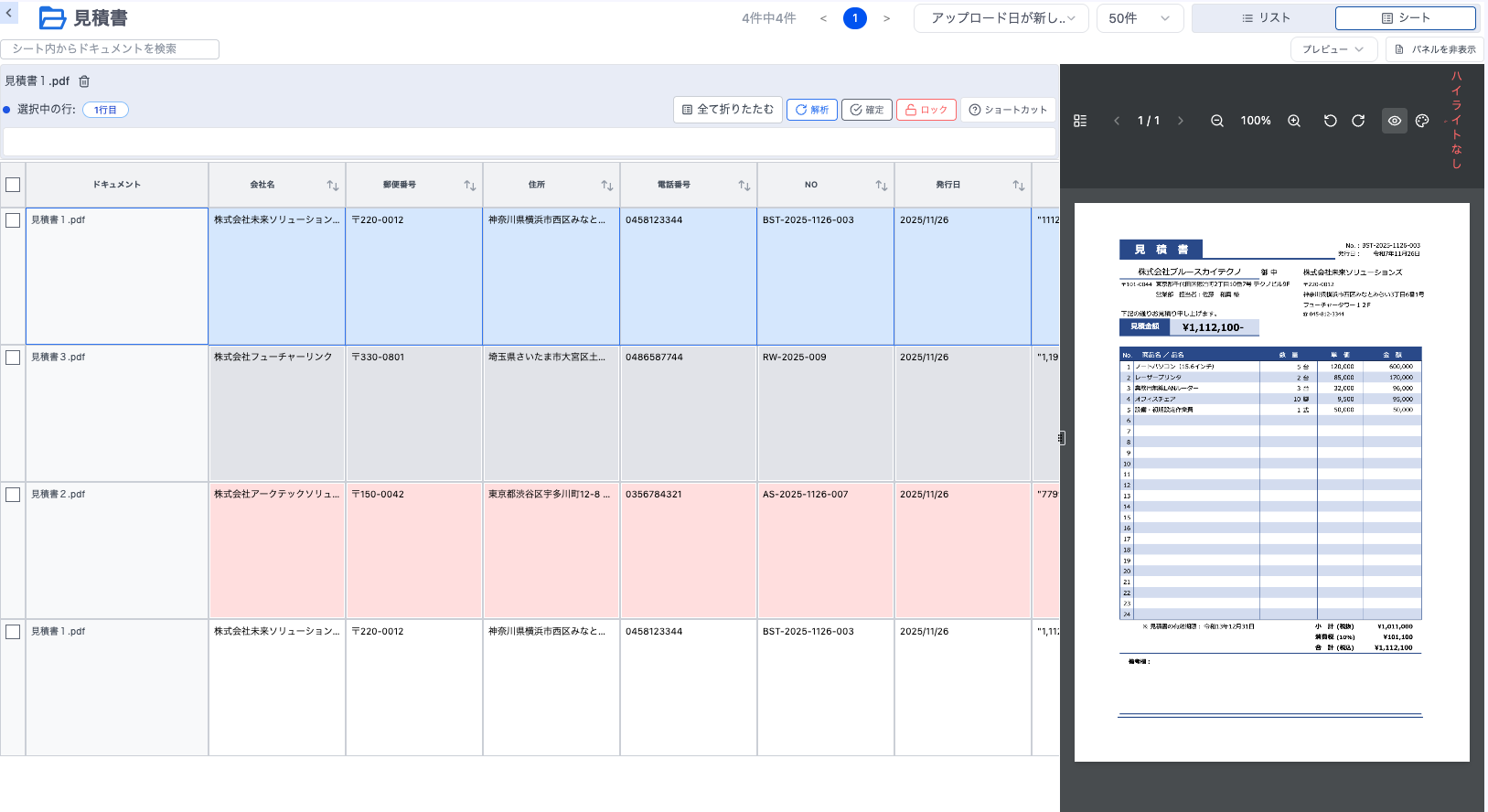Screen dimensions: 1488x812
Task: Click 株式会社アークテックソリュ... company cell
Action: coord(277,550)
